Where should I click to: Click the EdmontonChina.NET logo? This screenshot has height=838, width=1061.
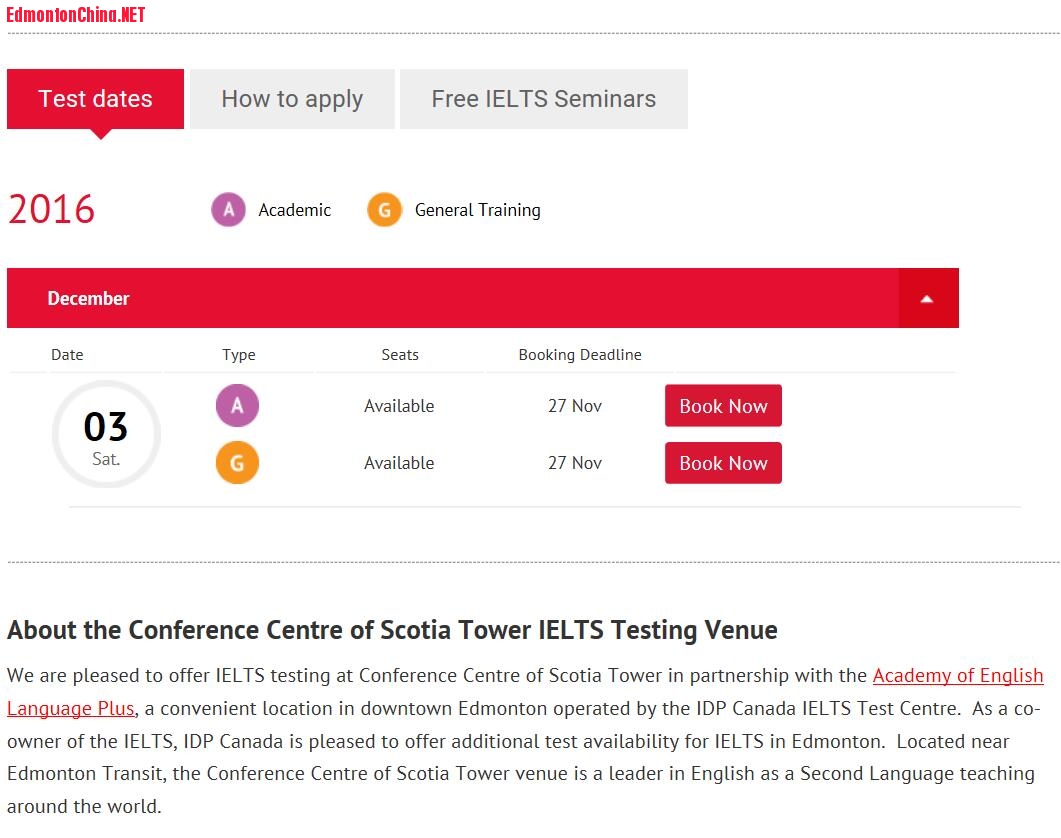76,14
